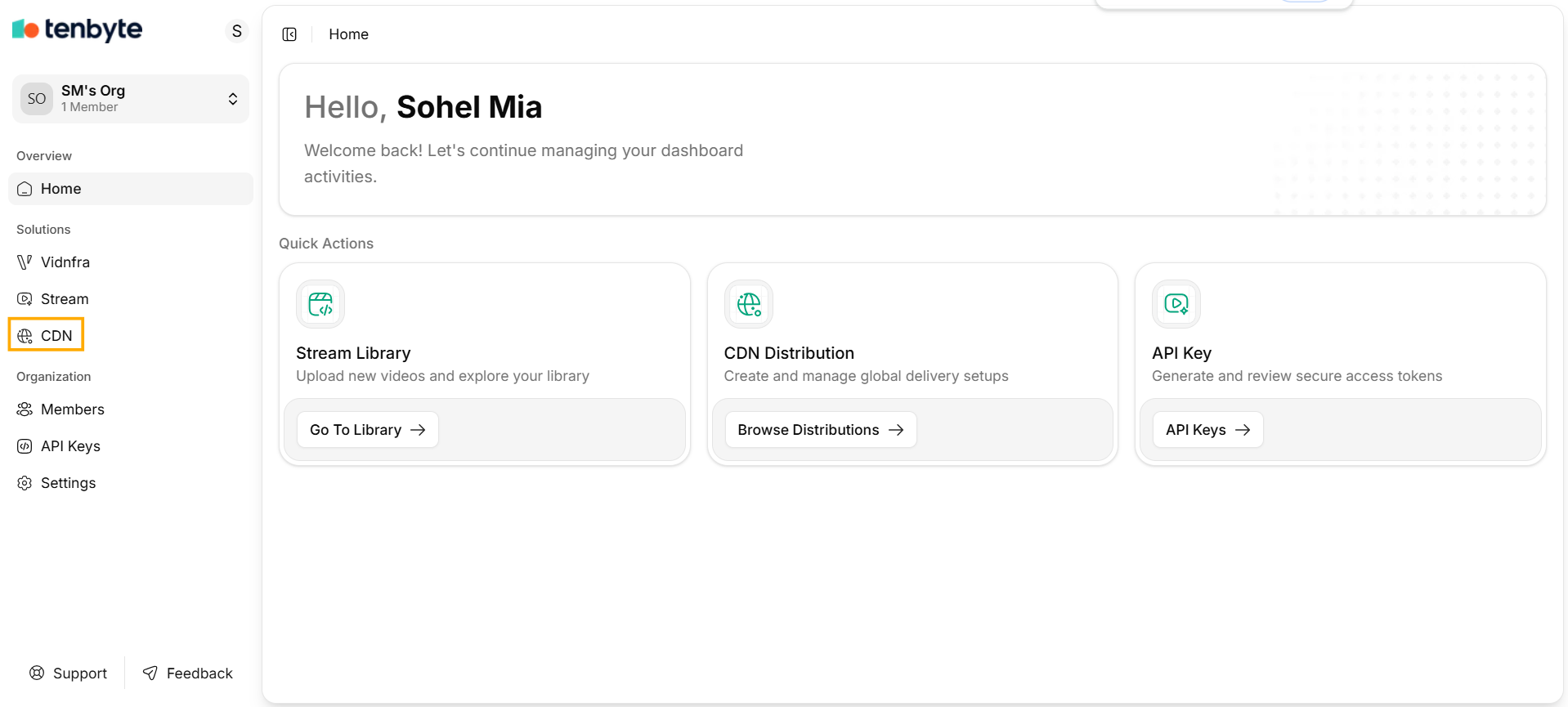
Task: Expand the SM's Org switcher chevron
Action: [233, 99]
